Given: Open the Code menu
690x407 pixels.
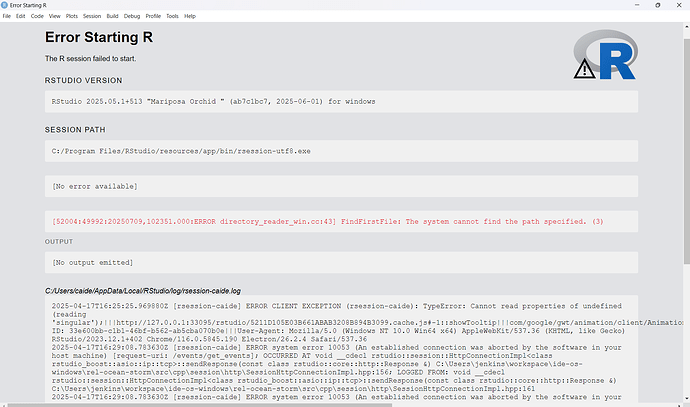Looking at the screenshot, I should tap(37, 16).
